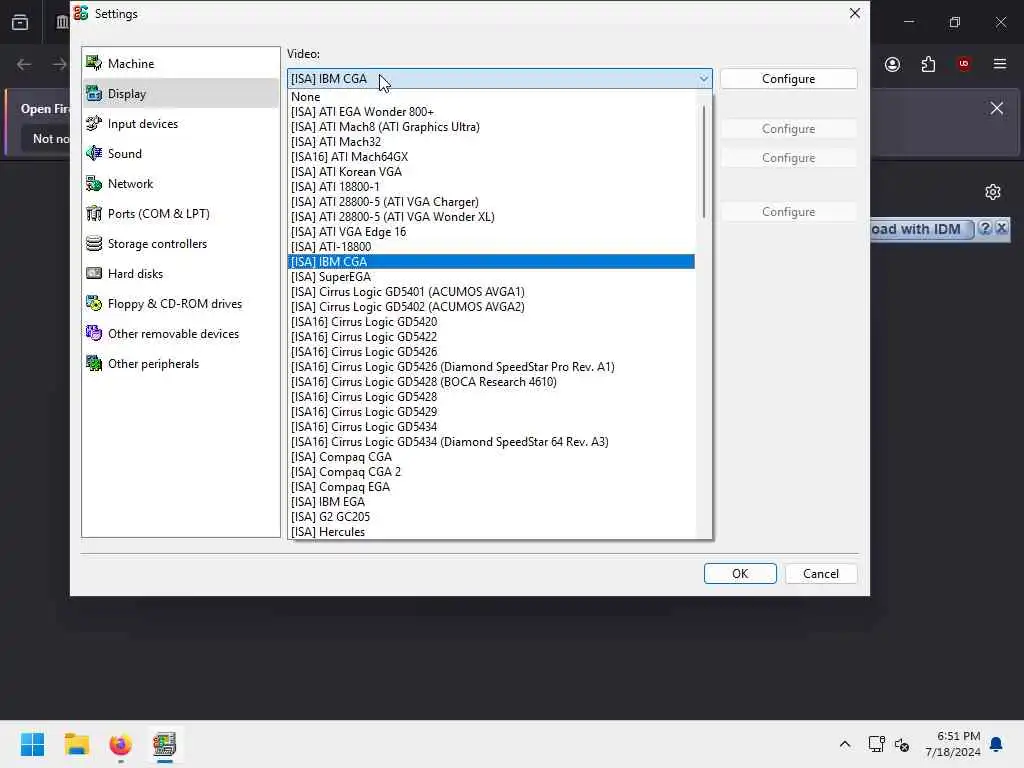Open the clock and date in taskbar

point(953,744)
